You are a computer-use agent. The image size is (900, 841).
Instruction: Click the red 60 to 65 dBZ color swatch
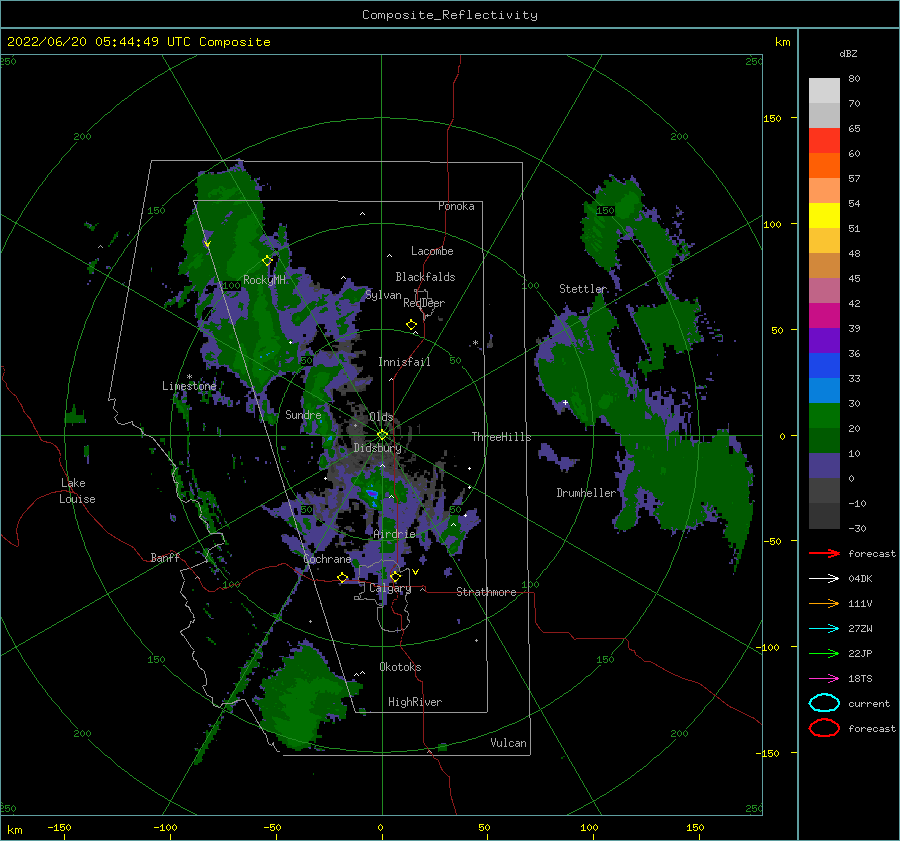click(824, 141)
